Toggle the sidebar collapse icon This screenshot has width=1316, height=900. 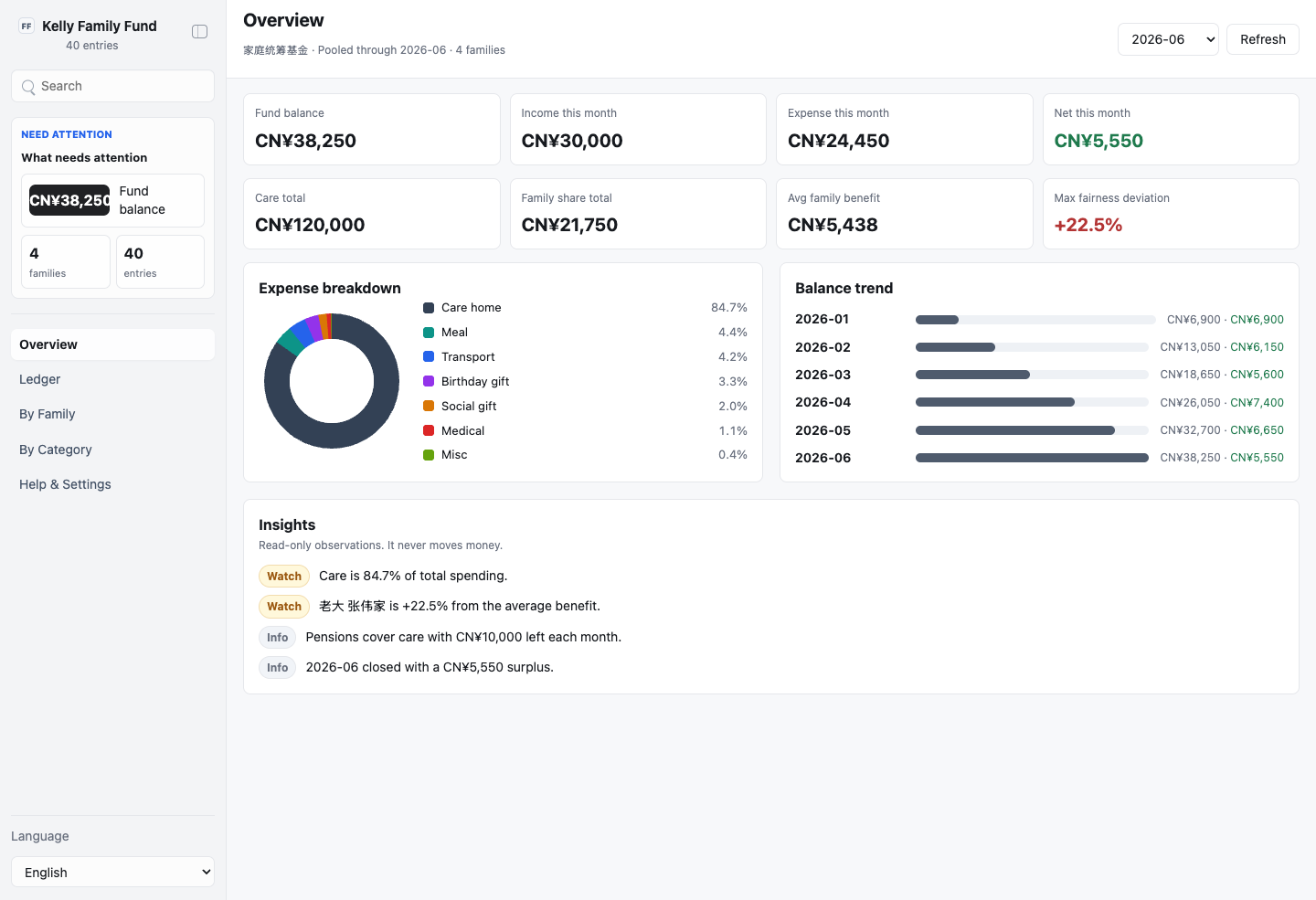[x=199, y=32]
